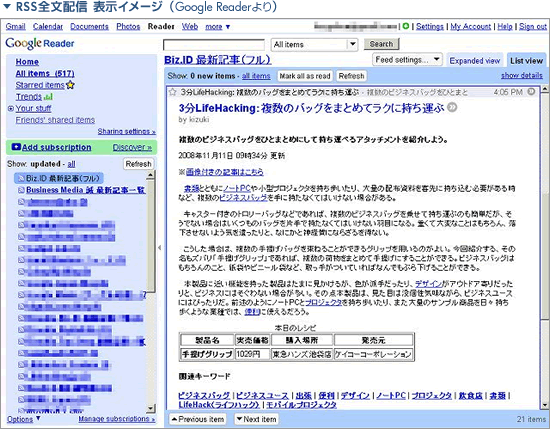The width and height of the screenshot is (550, 429).
Task: Open Manage subscriptions link
Action: [116, 419]
